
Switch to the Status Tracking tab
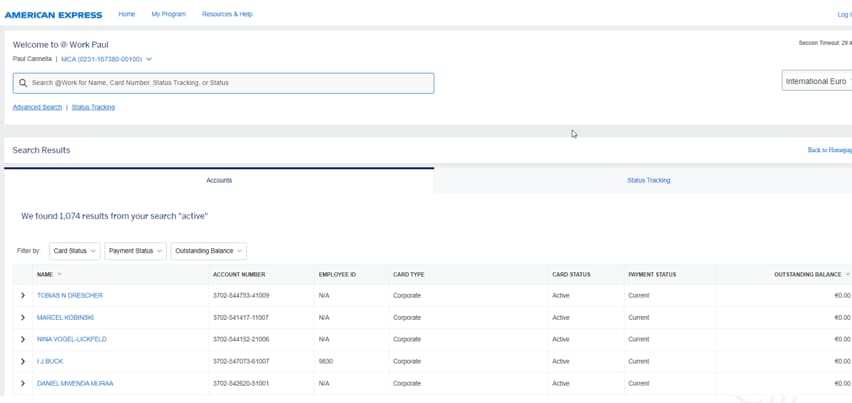(x=648, y=180)
